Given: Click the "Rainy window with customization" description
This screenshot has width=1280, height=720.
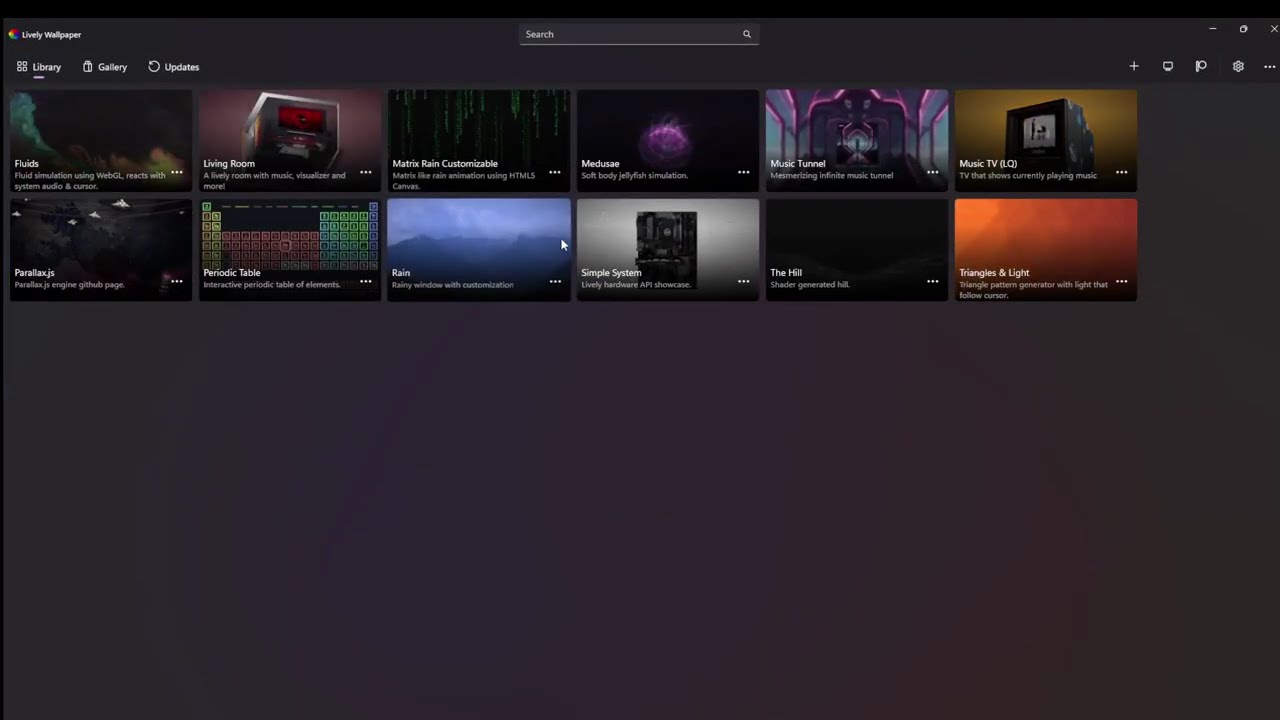Looking at the screenshot, I should (x=453, y=285).
